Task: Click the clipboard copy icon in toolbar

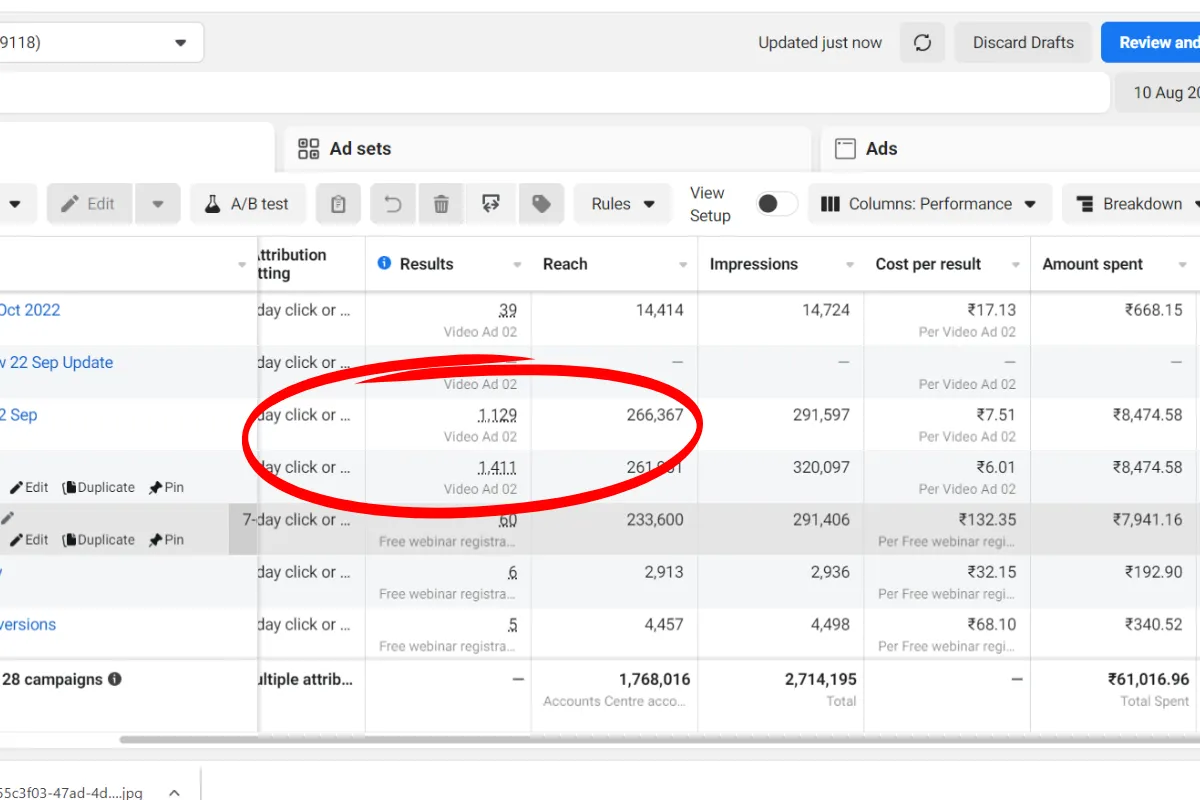Action: click(x=338, y=204)
